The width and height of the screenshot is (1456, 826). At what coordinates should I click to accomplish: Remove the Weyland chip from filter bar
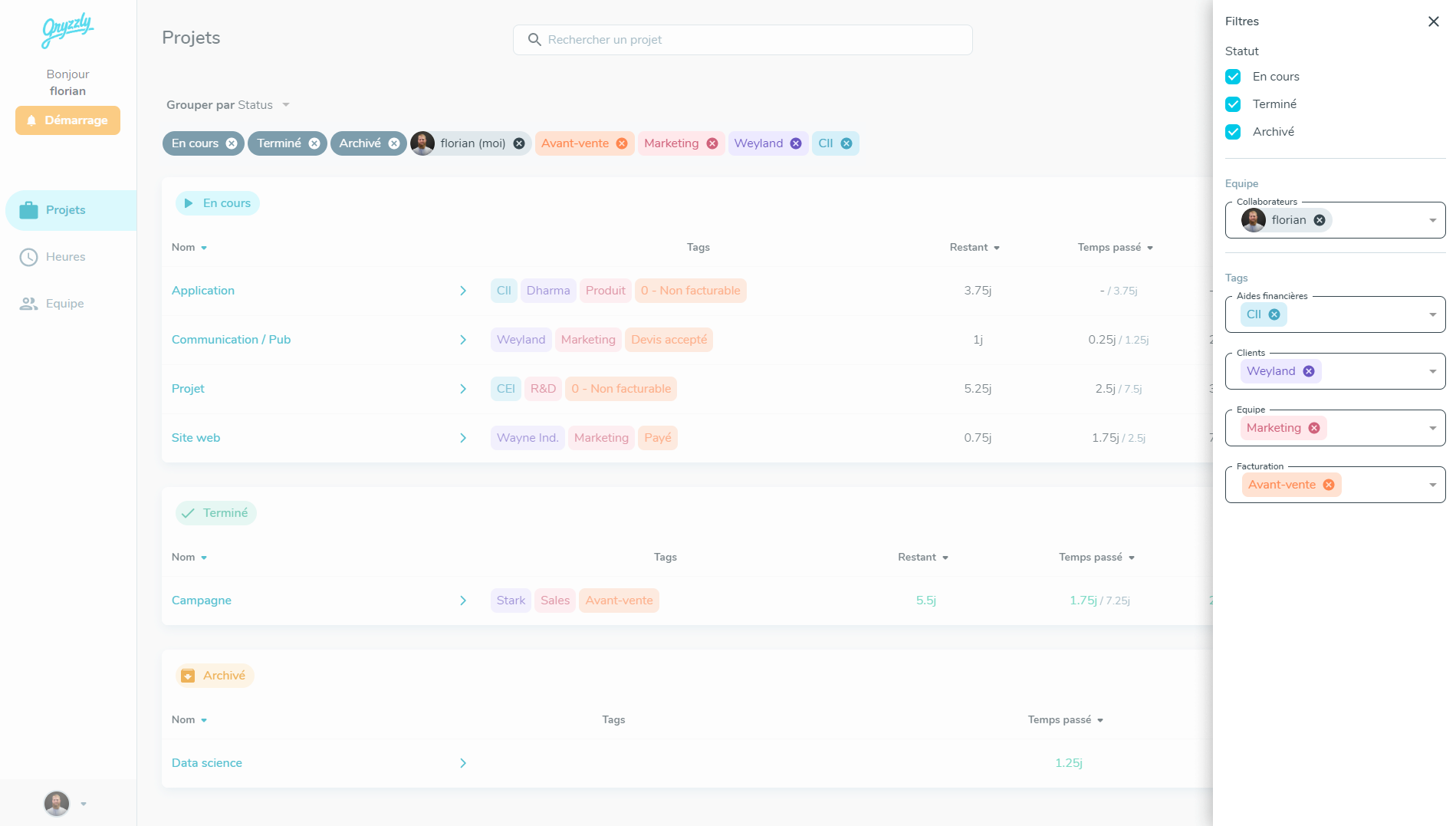(796, 143)
